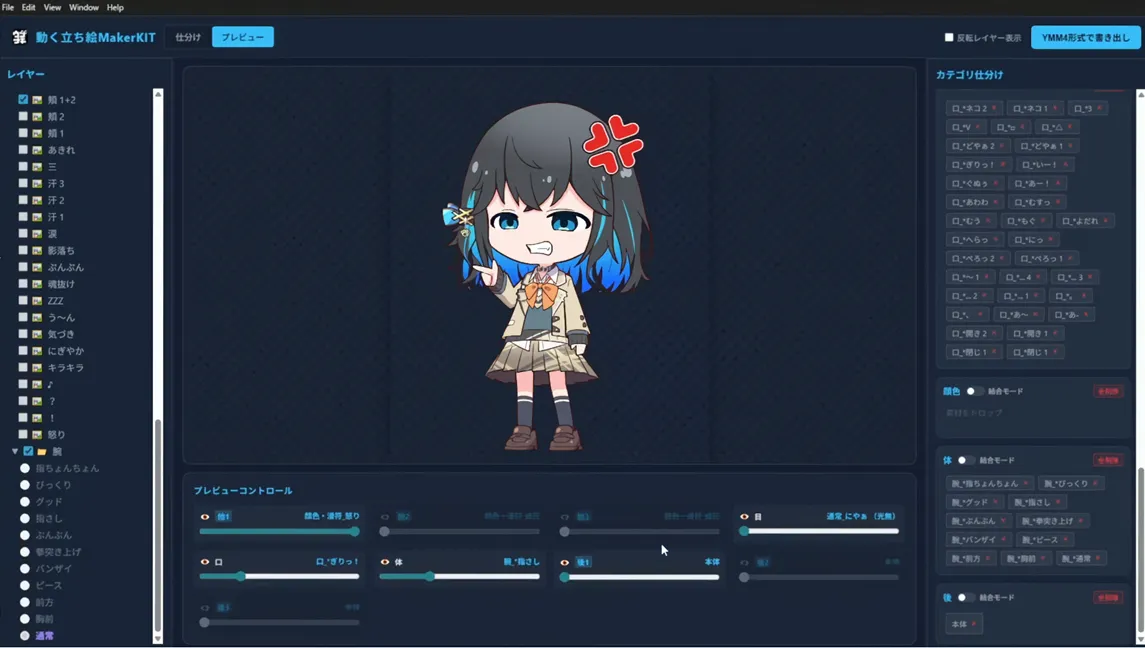The image size is (1145, 648).
Task: Open the Edit menu
Action: [28, 7]
